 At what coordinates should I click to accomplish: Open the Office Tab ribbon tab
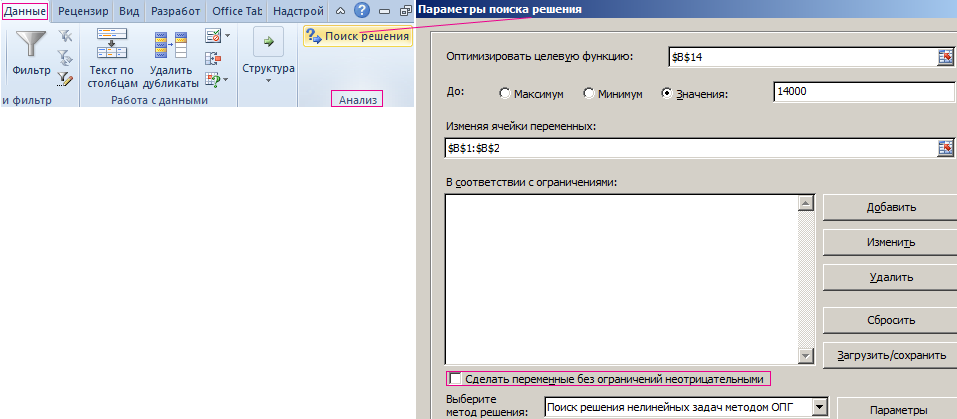point(237,11)
